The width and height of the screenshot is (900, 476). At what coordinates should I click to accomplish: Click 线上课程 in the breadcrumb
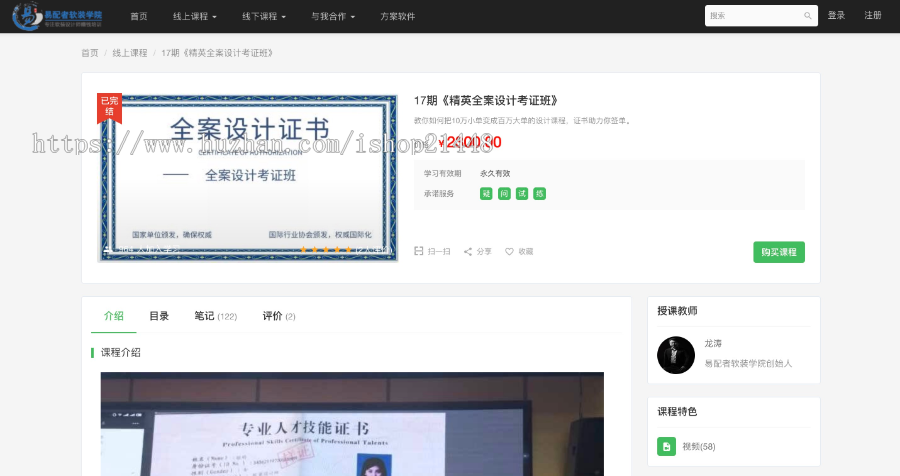coord(130,53)
